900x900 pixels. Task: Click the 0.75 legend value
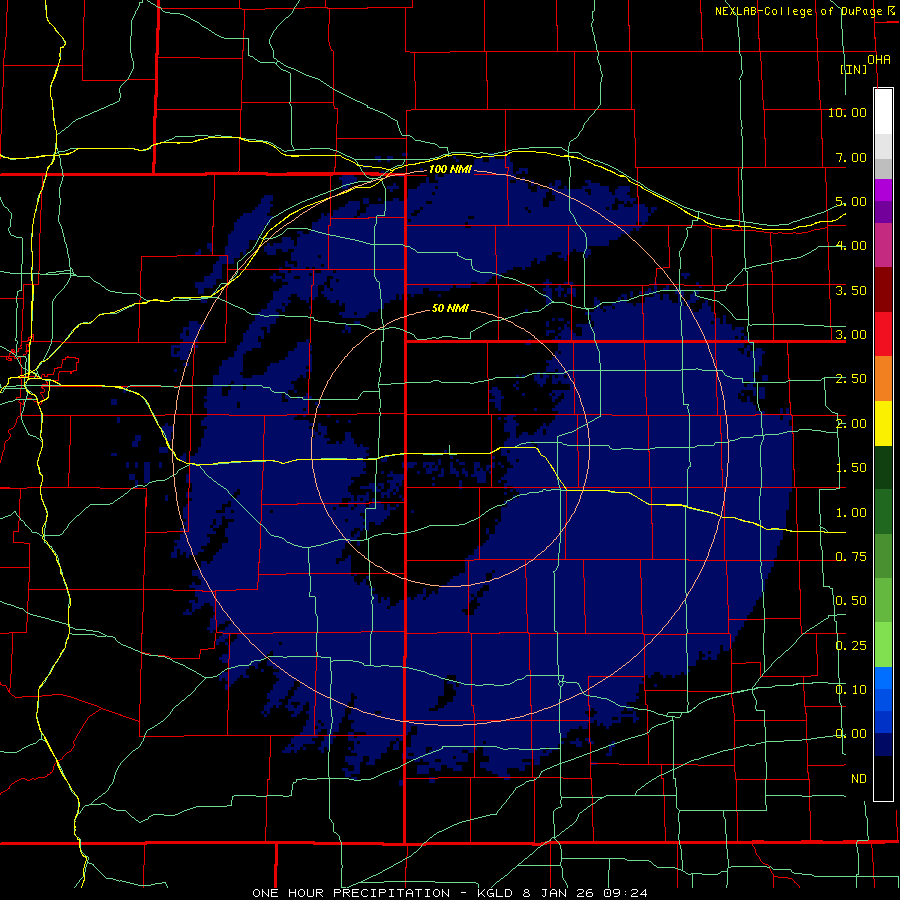(x=851, y=557)
